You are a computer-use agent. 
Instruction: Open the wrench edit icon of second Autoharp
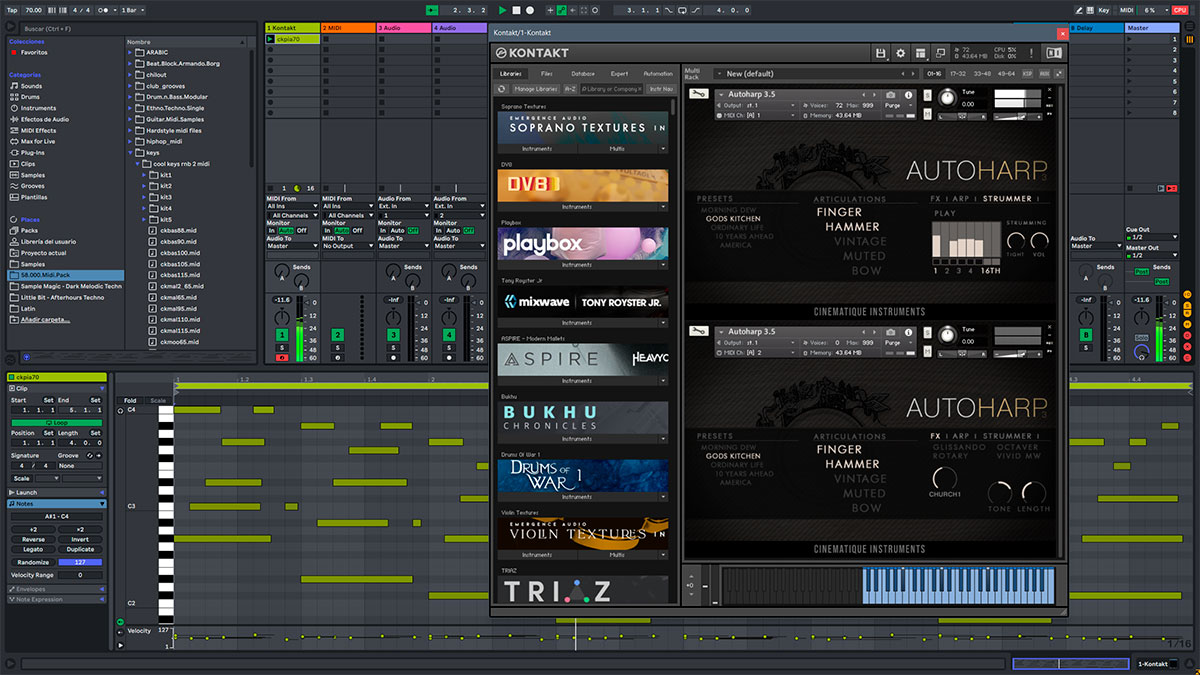[699, 331]
